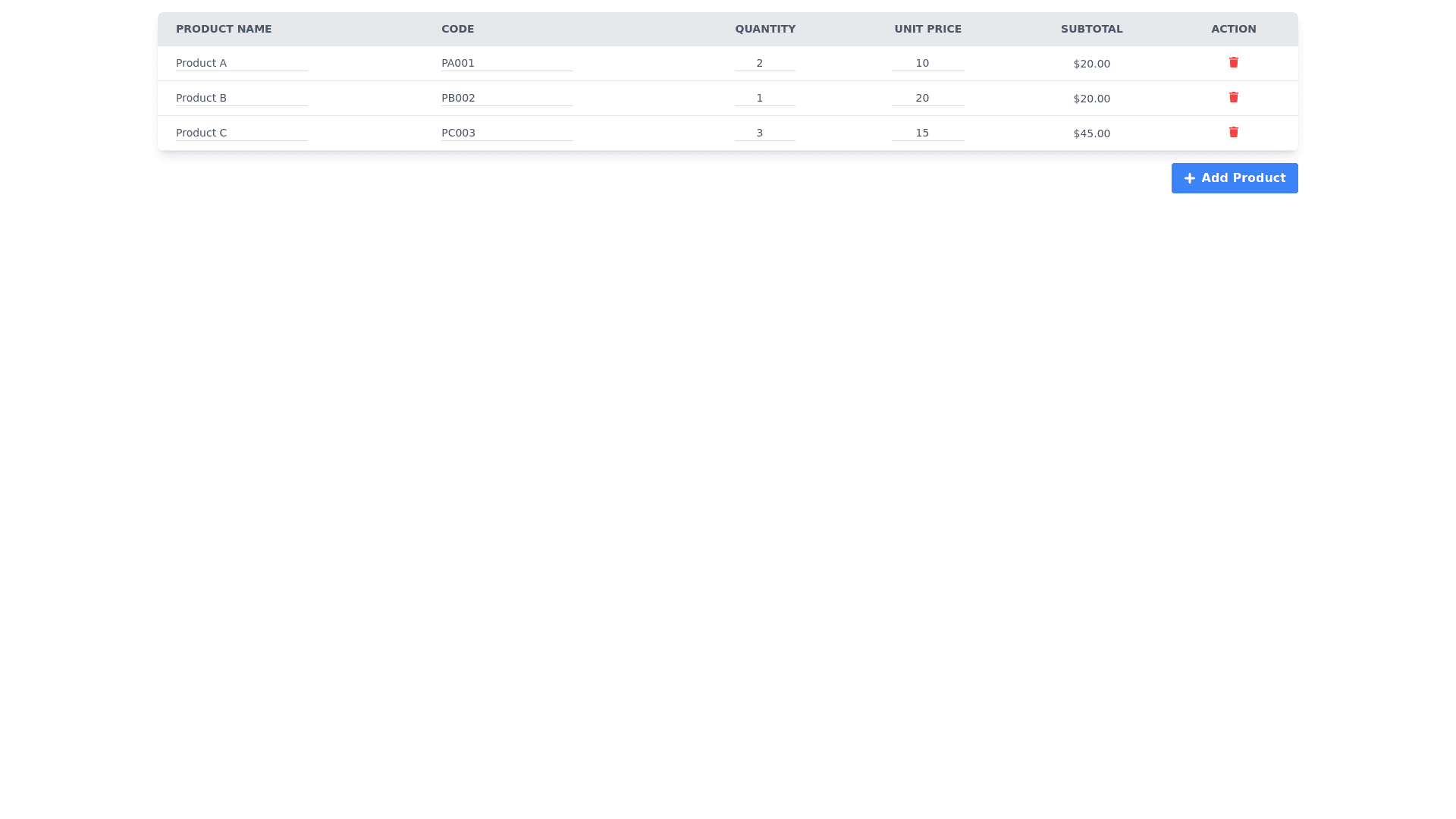Click the plus icon on Add Product

1189,178
